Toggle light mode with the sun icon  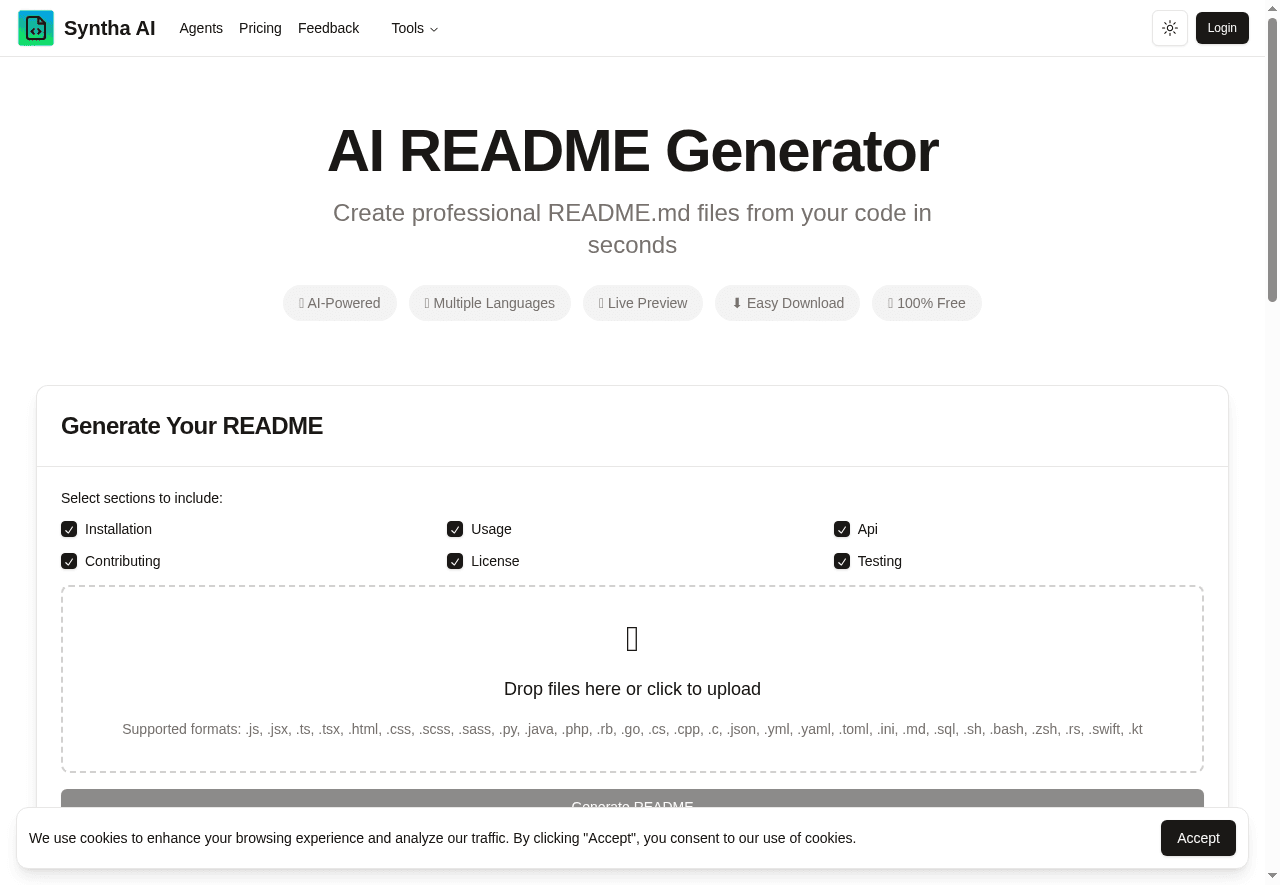point(1170,28)
